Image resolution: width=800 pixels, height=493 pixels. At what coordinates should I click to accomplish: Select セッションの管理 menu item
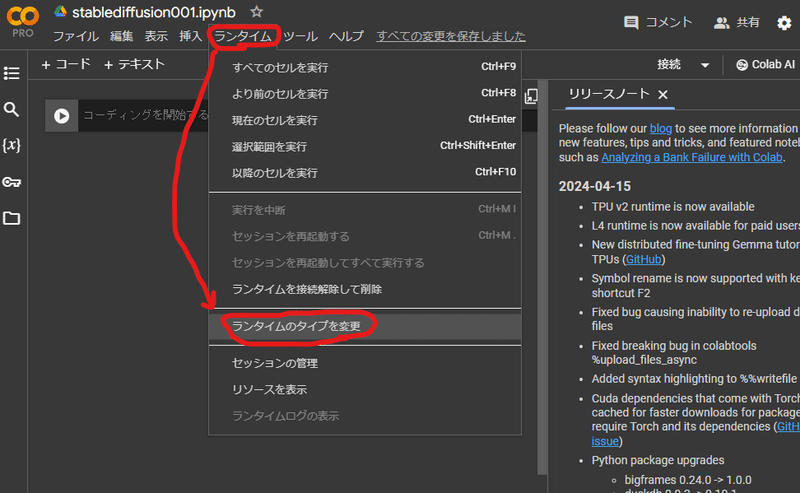(365, 363)
